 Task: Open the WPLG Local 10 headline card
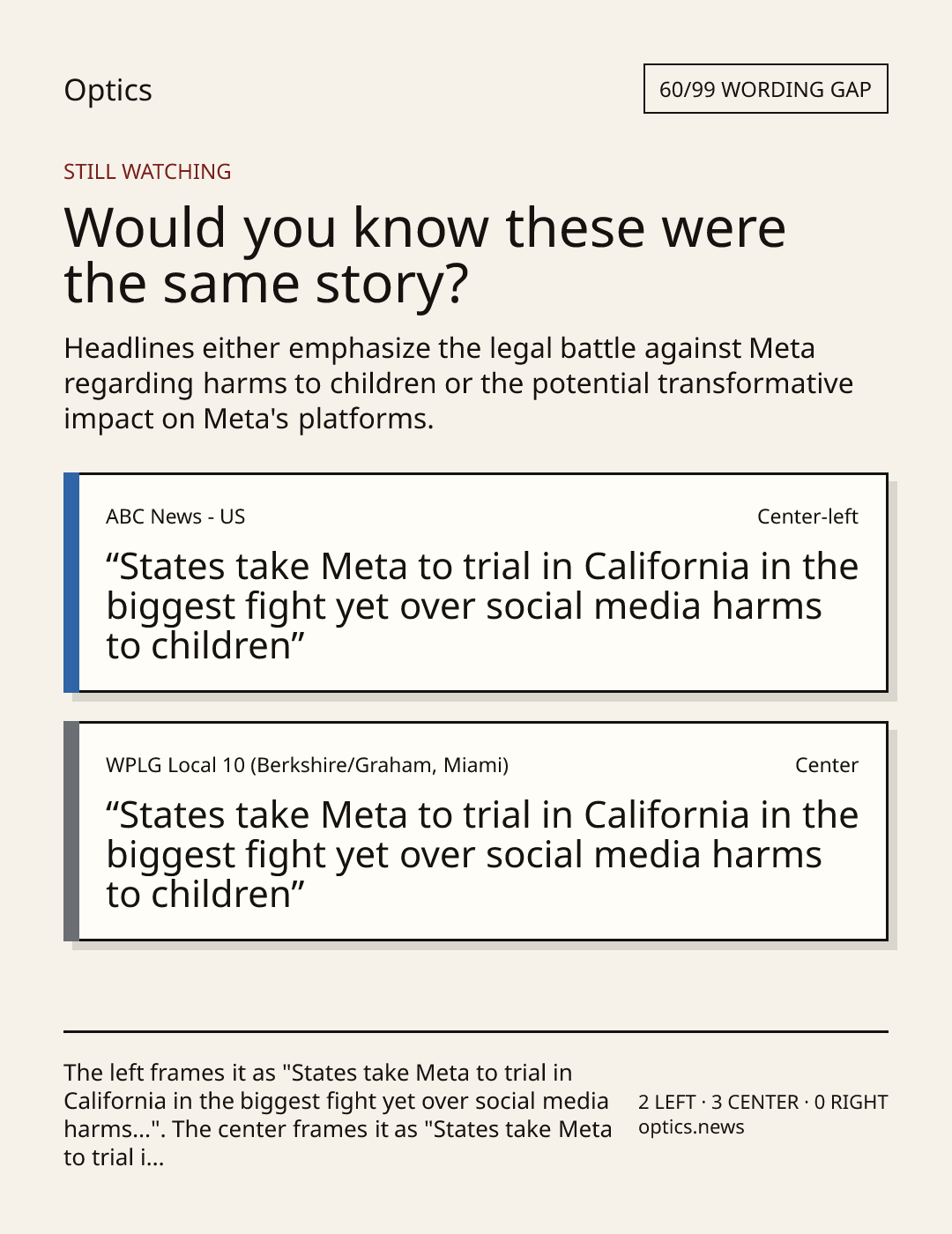476,831
